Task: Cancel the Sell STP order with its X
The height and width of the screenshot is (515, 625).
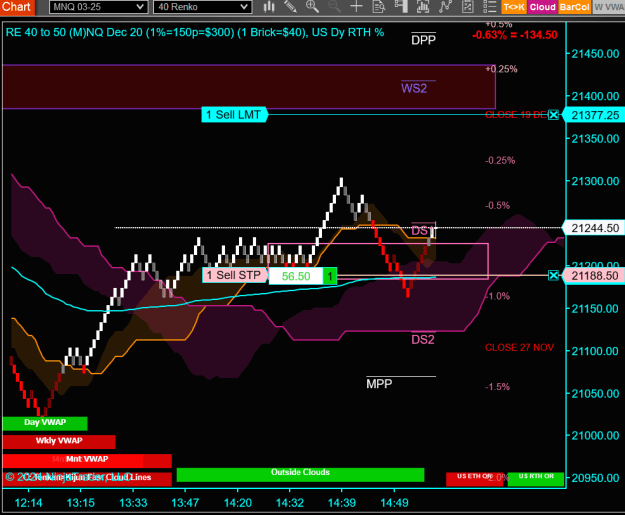Action: [553, 275]
